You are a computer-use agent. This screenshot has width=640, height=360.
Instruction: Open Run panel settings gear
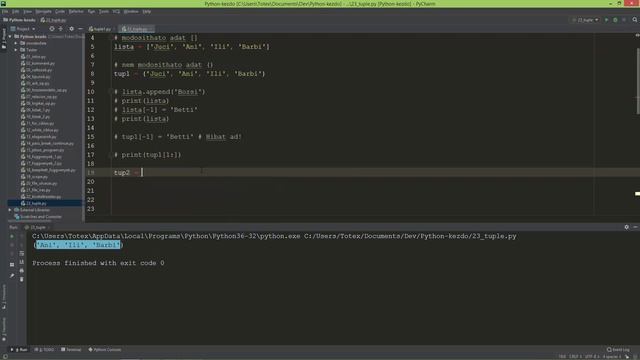click(x=627, y=227)
